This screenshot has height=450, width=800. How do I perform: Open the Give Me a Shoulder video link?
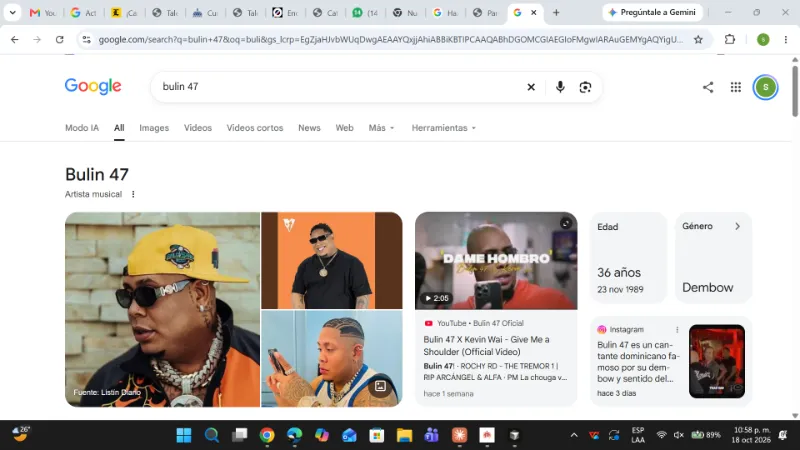[486, 345]
